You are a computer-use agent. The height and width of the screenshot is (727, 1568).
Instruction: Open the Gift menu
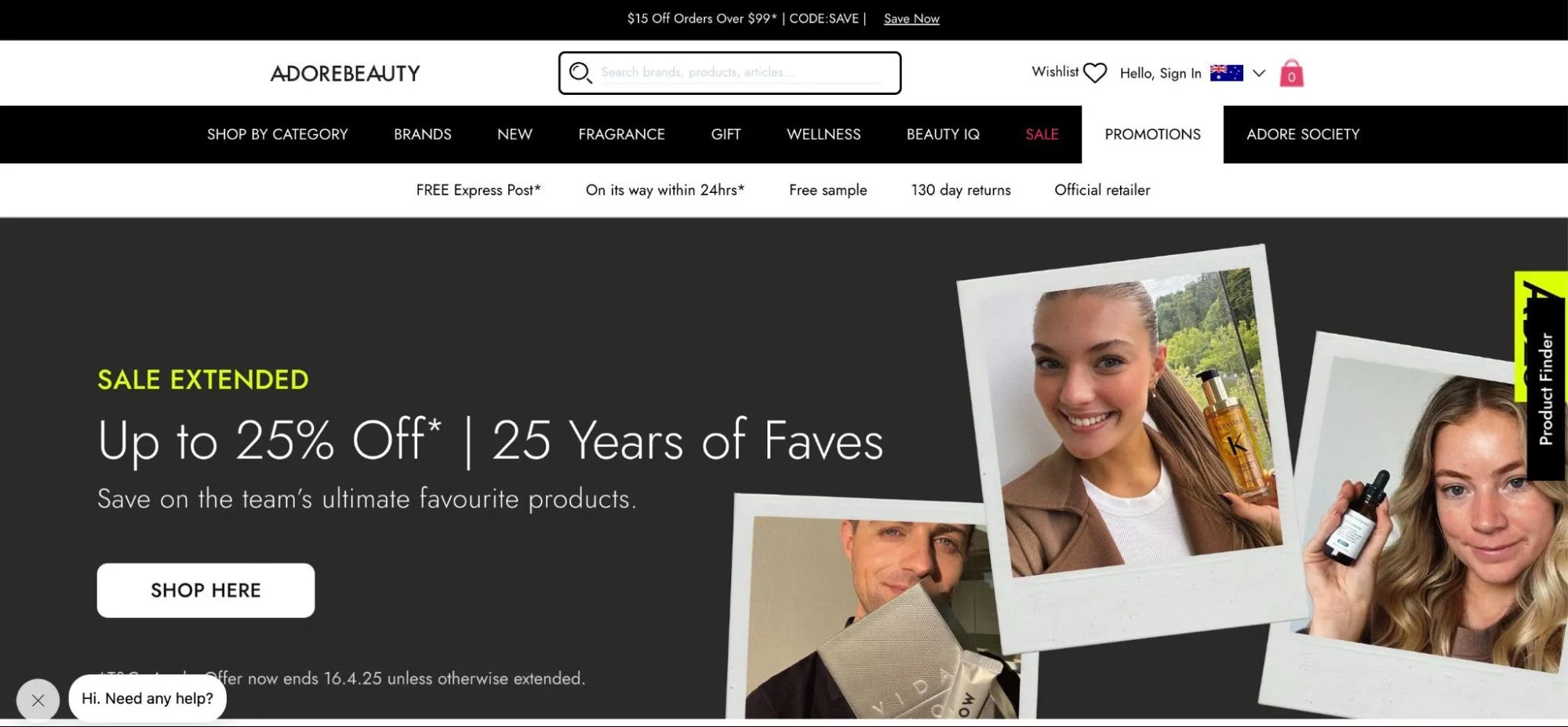point(726,134)
